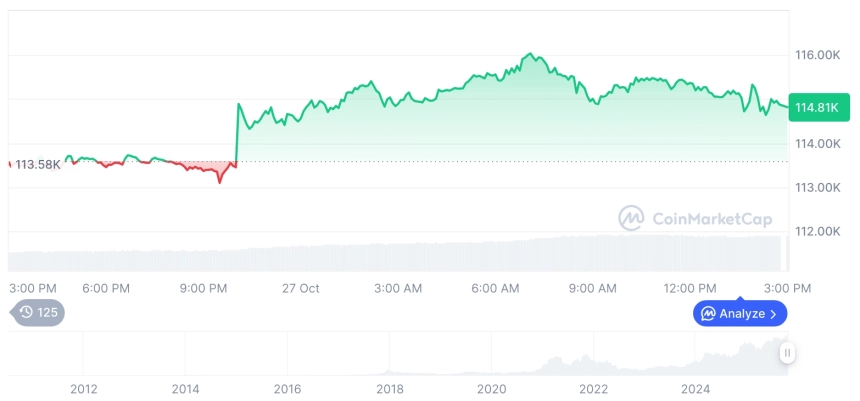Screen dimensions: 860x401
Task: Click the chevron arrow on the Analyze button
Action: (x=774, y=314)
